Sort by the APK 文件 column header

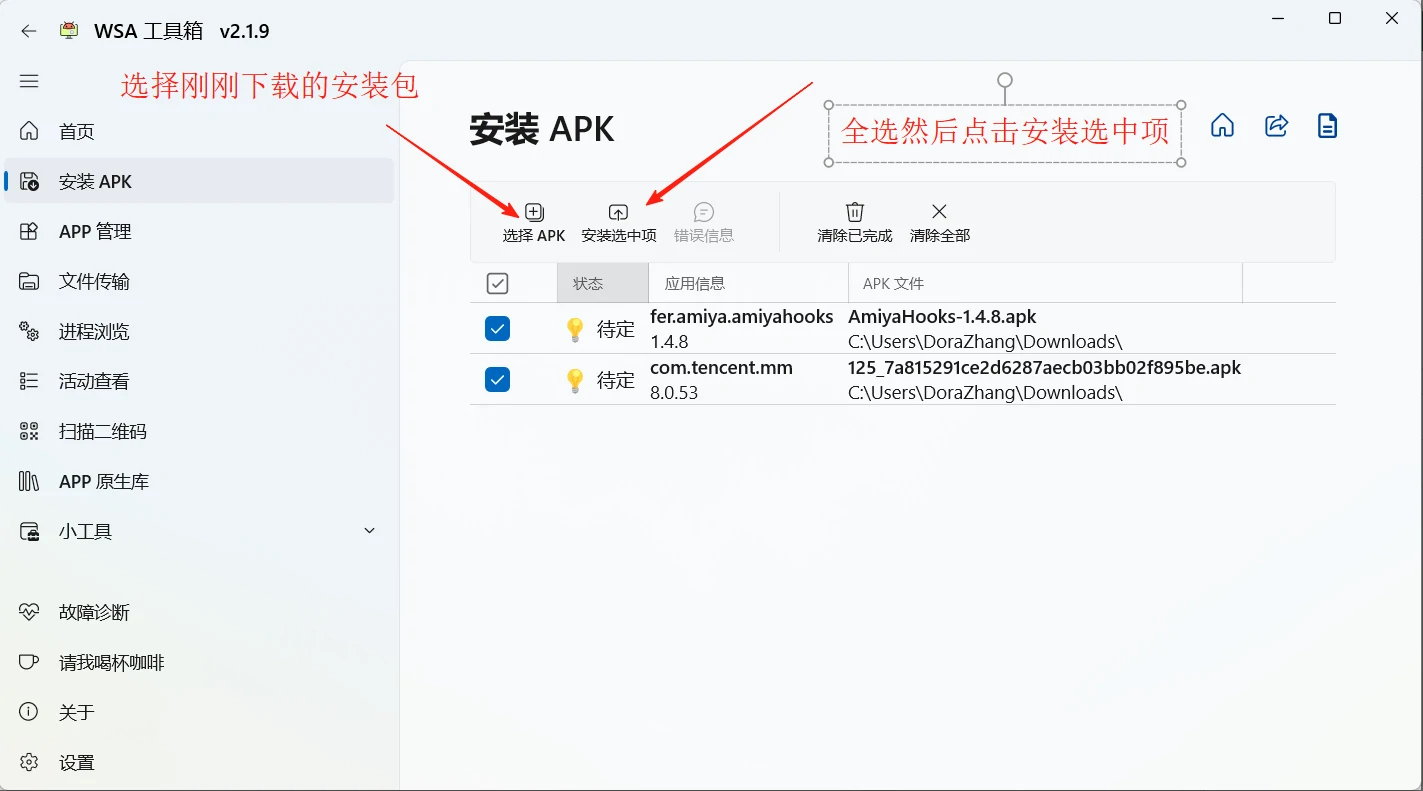coord(1044,284)
